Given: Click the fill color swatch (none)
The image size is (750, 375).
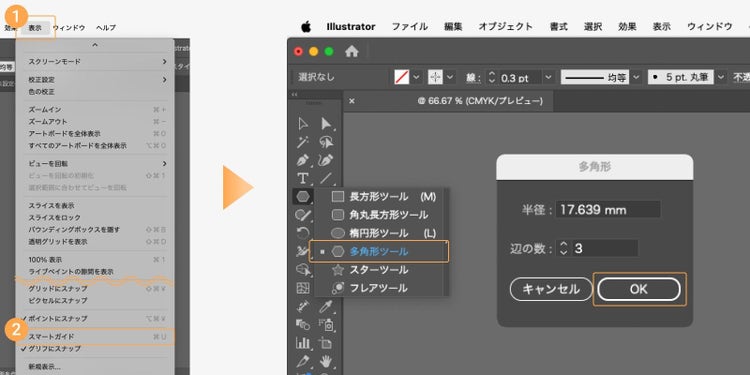Looking at the screenshot, I should (x=402, y=77).
